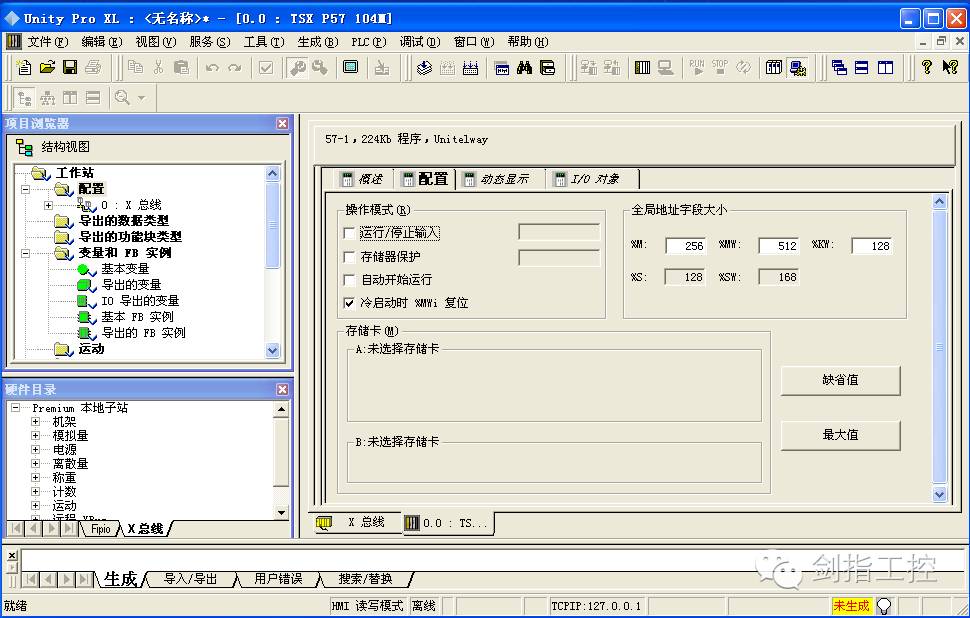970x618 pixels.
Task: Click the Project Browser monitor icon
Action: pyautogui.click(x=351, y=67)
